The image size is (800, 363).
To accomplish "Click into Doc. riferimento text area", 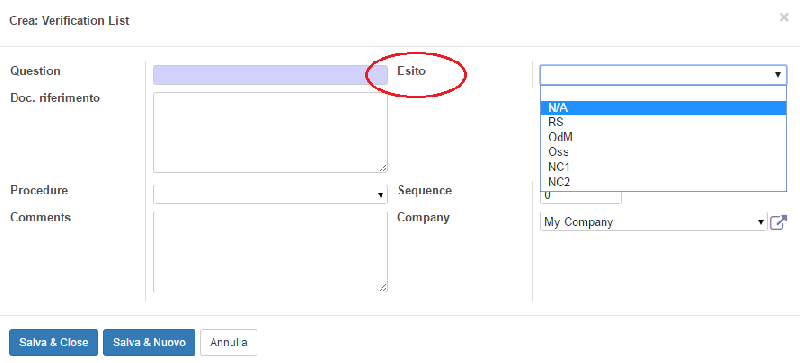I will (270, 132).
